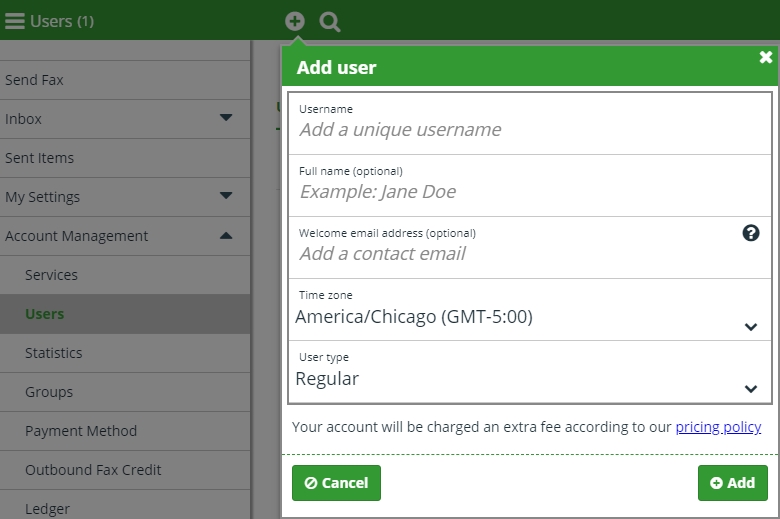Click the Full name input field
The image size is (780, 519).
[x=530, y=186]
